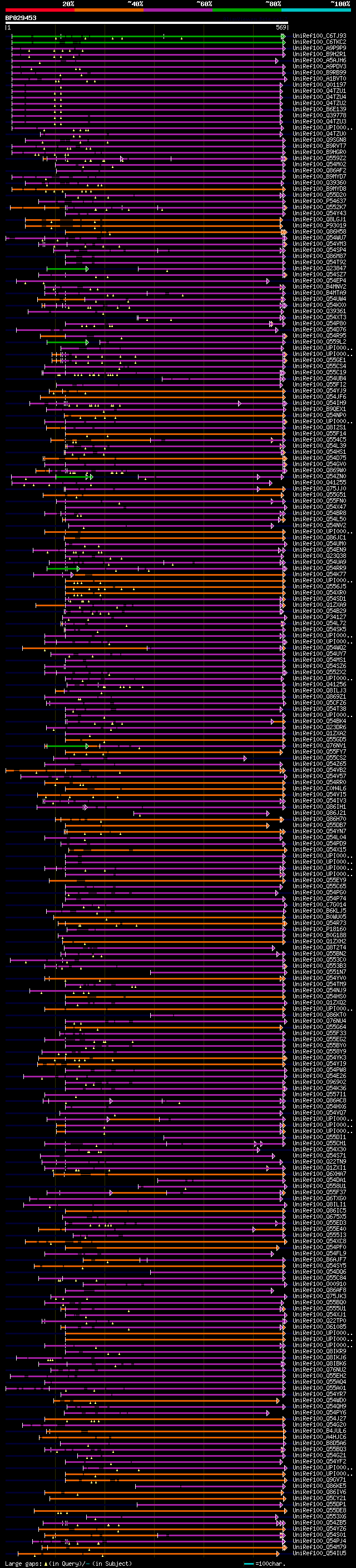This screenshot has height=1568, width=356.
Task: Click the =100char. scale legend
Action: [264, 1563]
